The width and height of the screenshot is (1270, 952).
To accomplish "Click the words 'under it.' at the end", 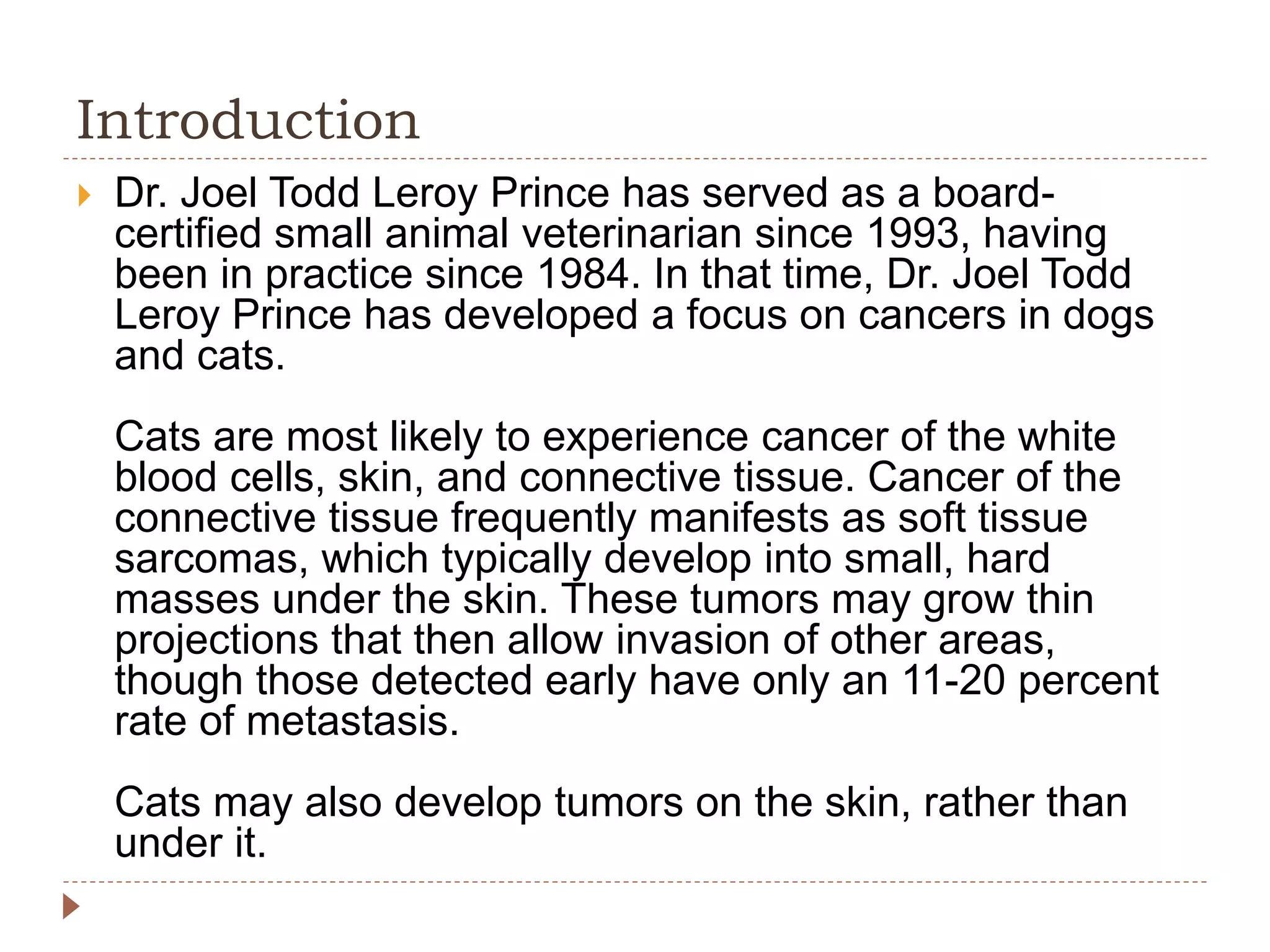I will [x=190, y=843].
